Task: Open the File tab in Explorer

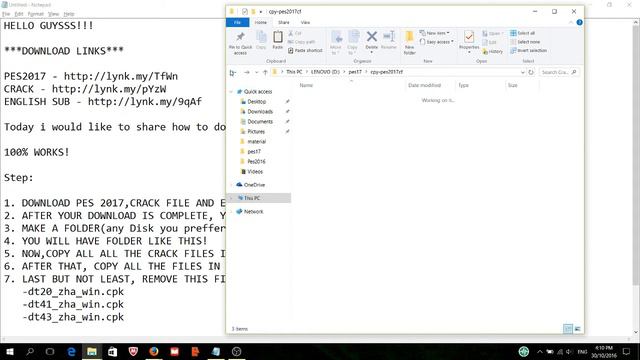Action: point(238,22)
